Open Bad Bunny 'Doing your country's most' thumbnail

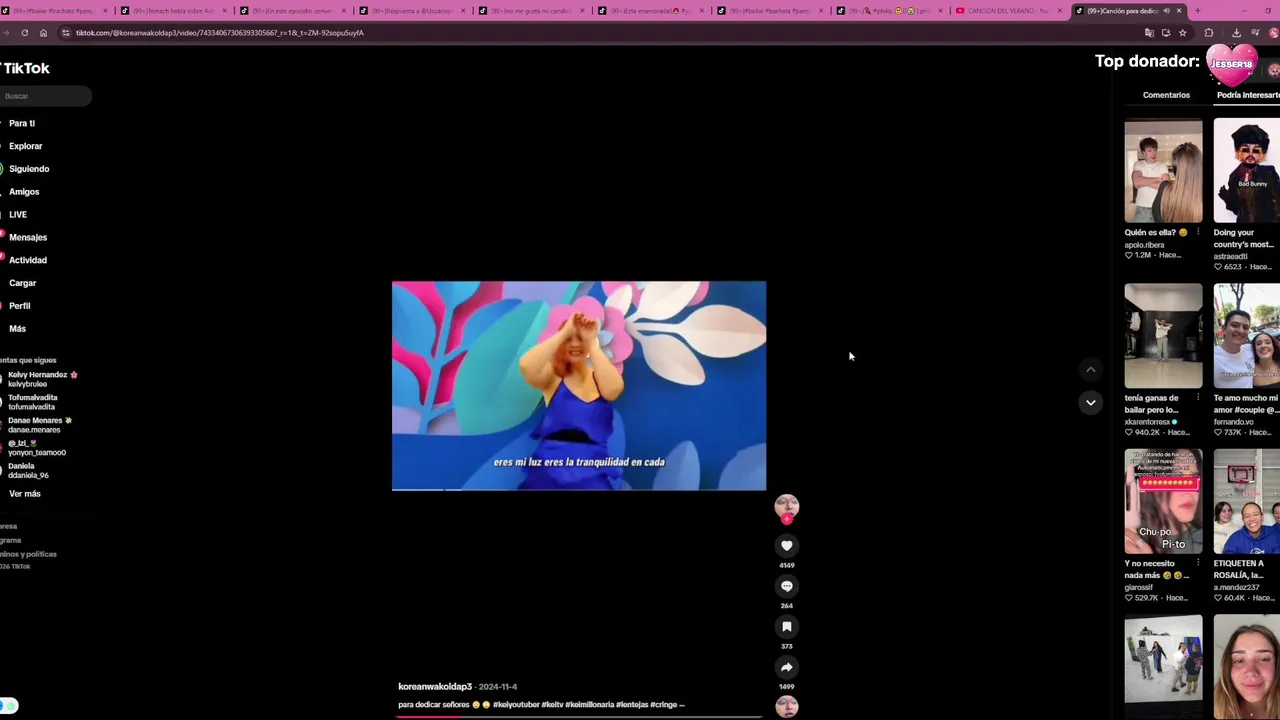(1246, 171)
